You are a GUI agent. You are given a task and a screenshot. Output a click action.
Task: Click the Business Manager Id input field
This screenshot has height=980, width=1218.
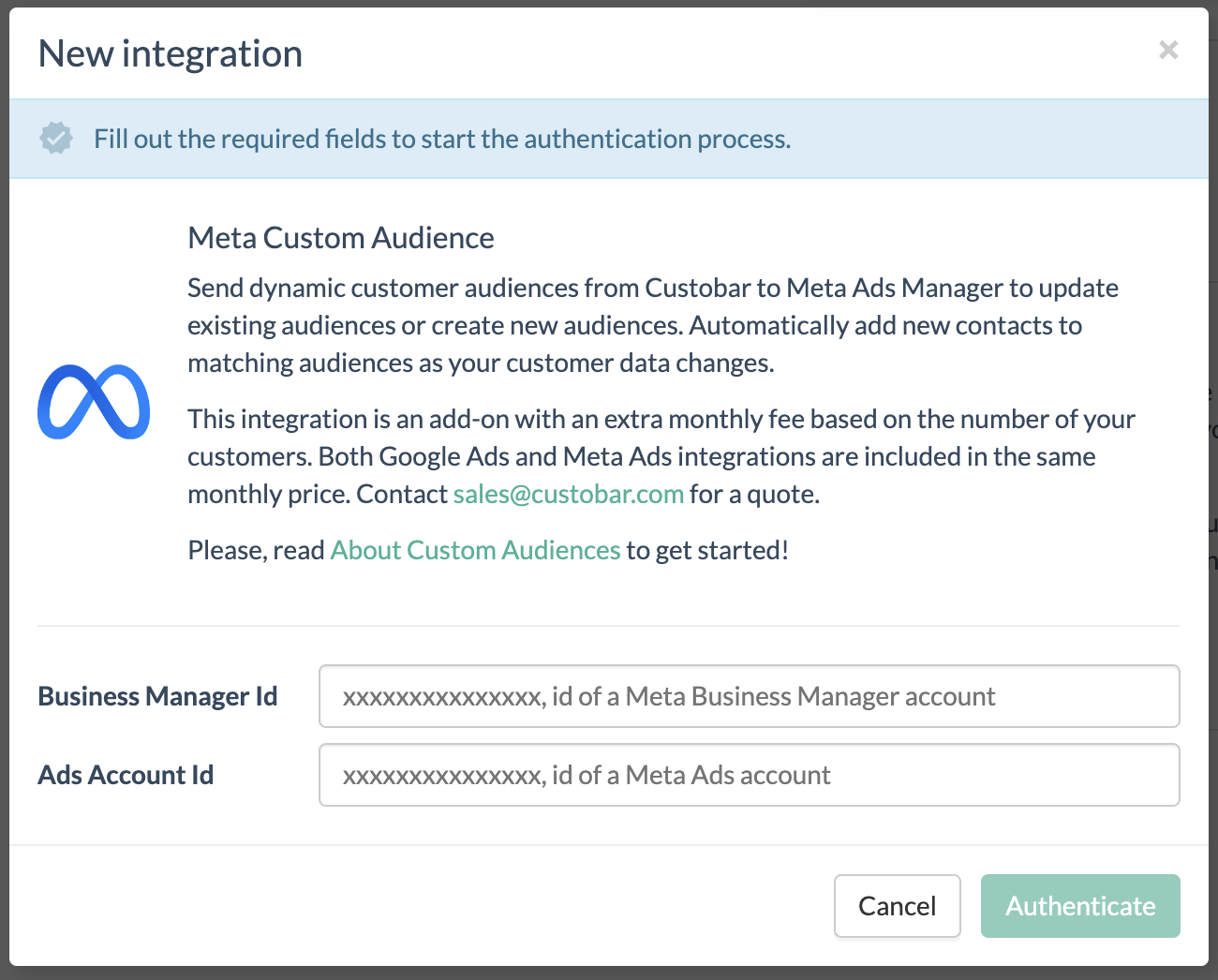[x=749, y=696]
